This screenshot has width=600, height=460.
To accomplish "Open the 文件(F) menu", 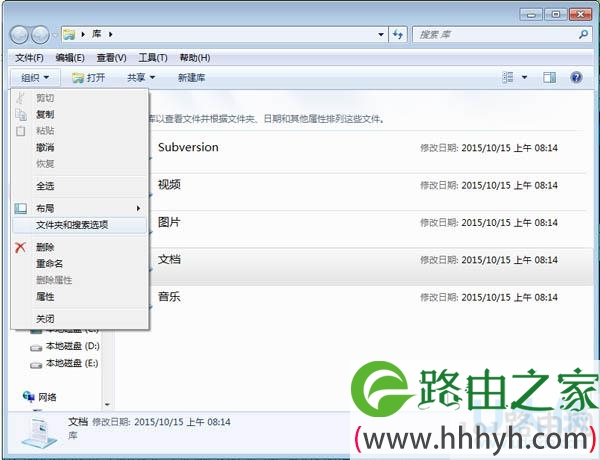I will click(x=29, y=58).
